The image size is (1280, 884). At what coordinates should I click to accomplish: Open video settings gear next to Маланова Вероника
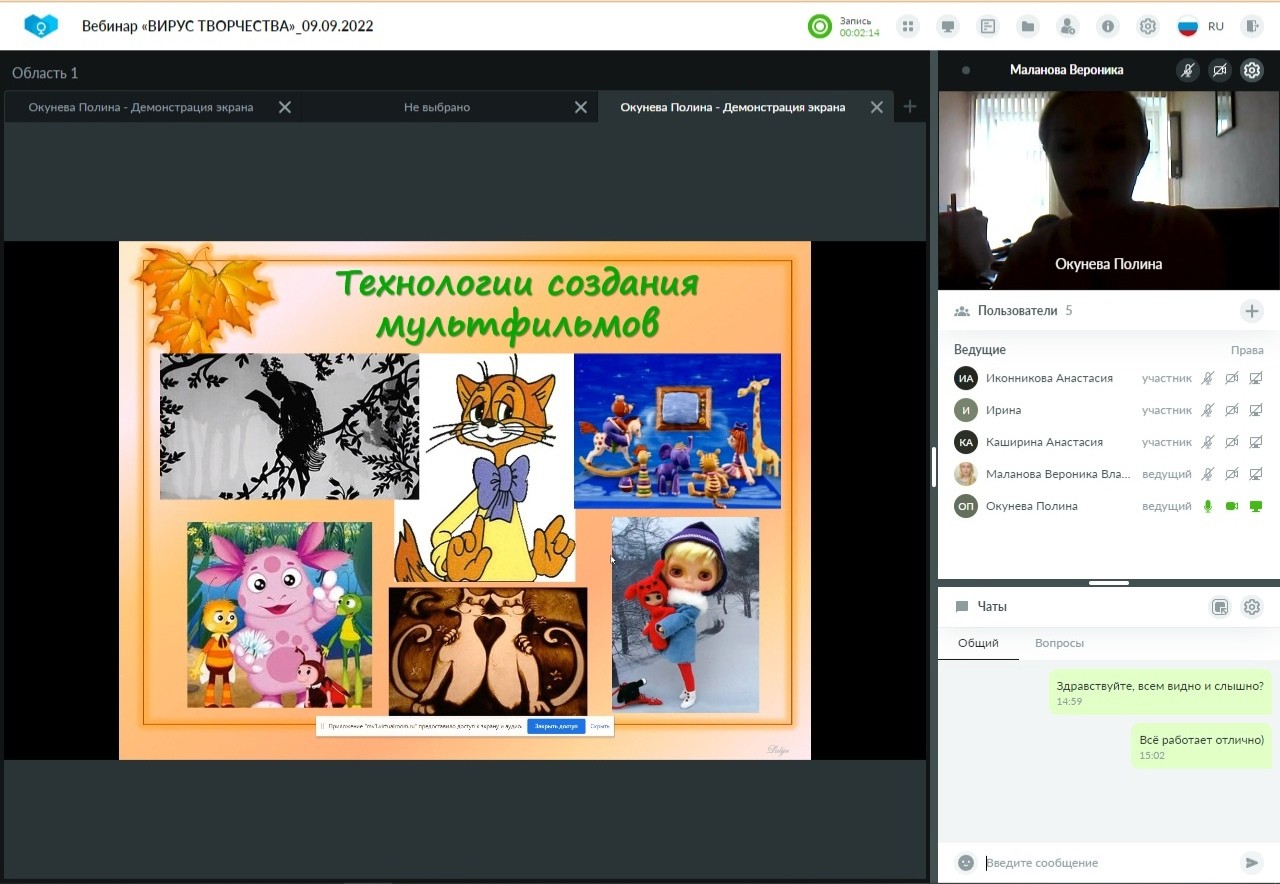tap(1252, 70)
